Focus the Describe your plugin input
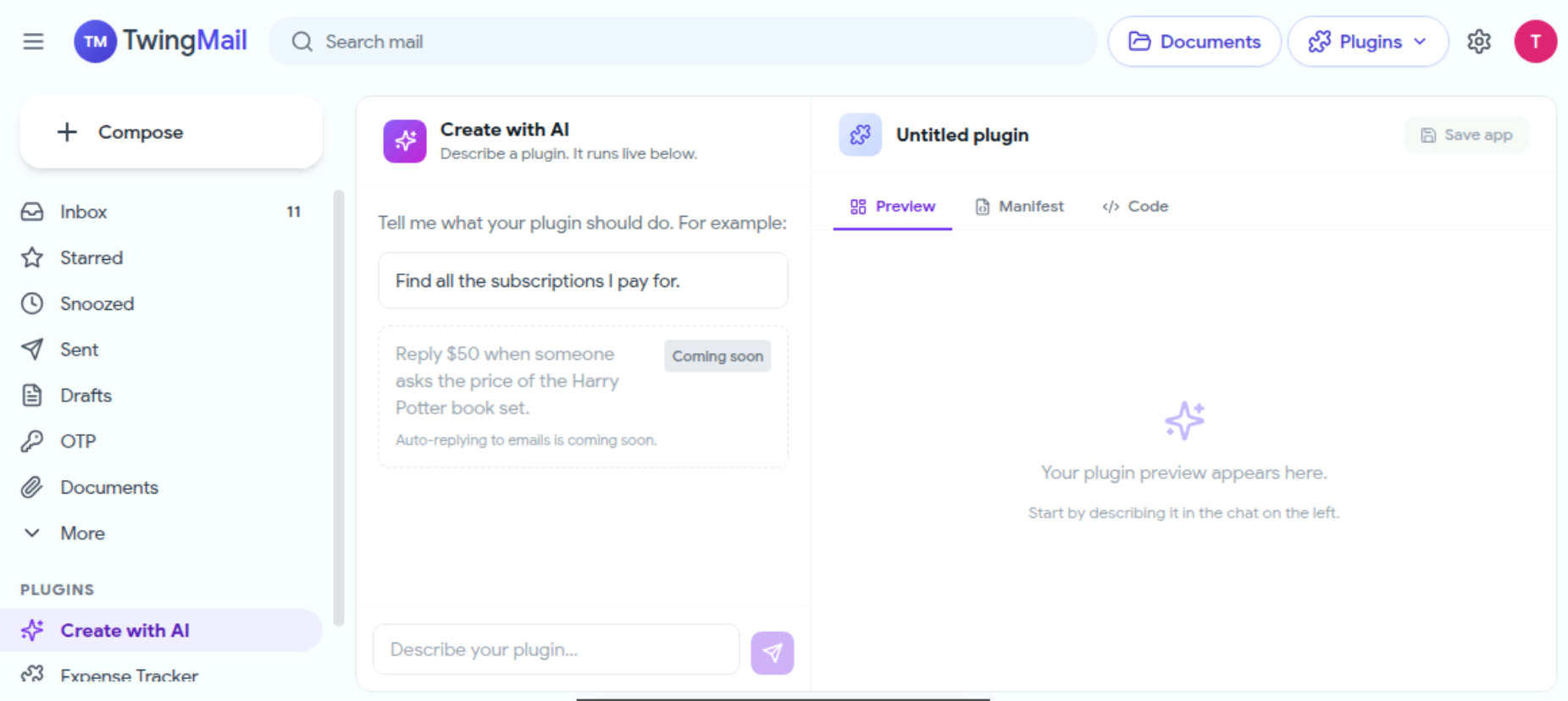Screen dimensions: 1568x701 pos(557,649)
